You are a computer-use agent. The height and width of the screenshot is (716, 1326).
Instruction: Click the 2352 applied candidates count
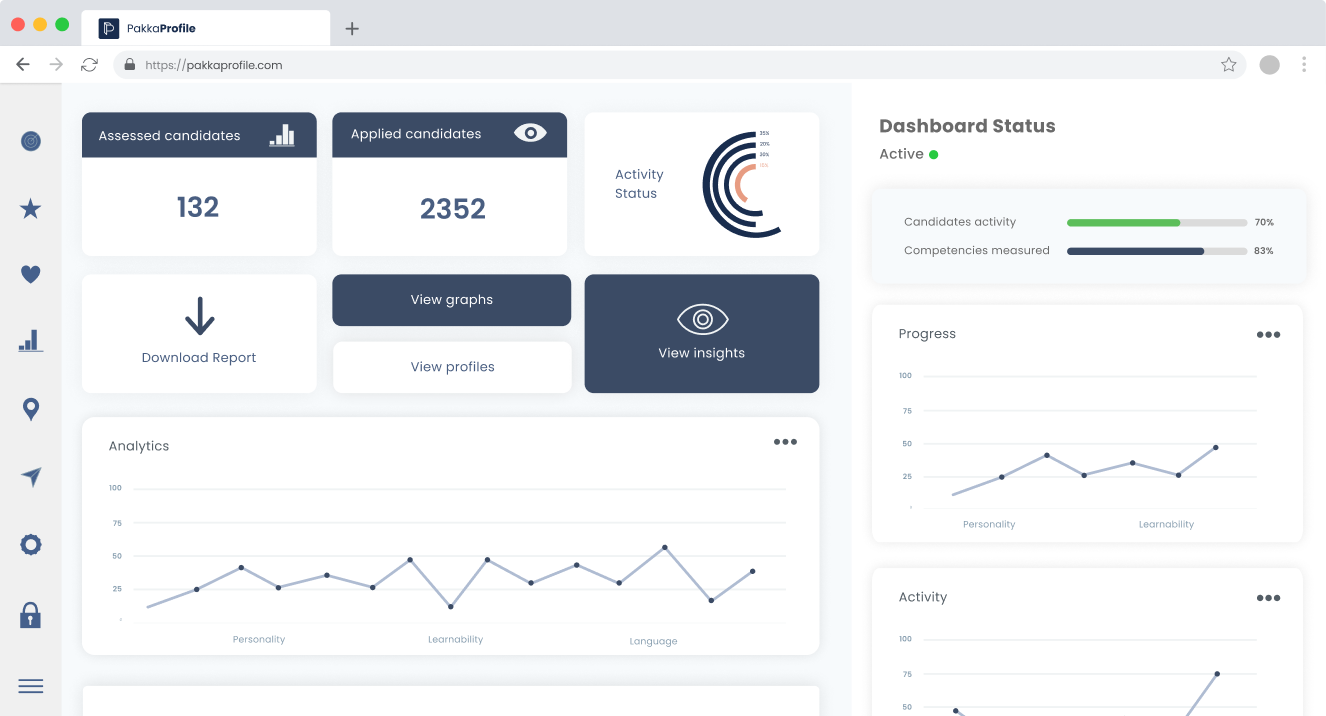[452, 209]
